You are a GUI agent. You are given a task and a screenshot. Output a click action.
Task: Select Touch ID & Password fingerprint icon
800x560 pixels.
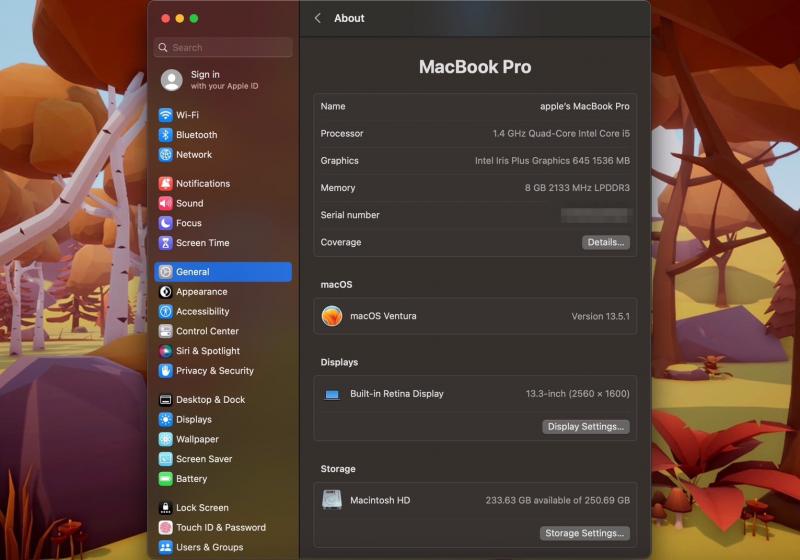(x=165, y=527)
